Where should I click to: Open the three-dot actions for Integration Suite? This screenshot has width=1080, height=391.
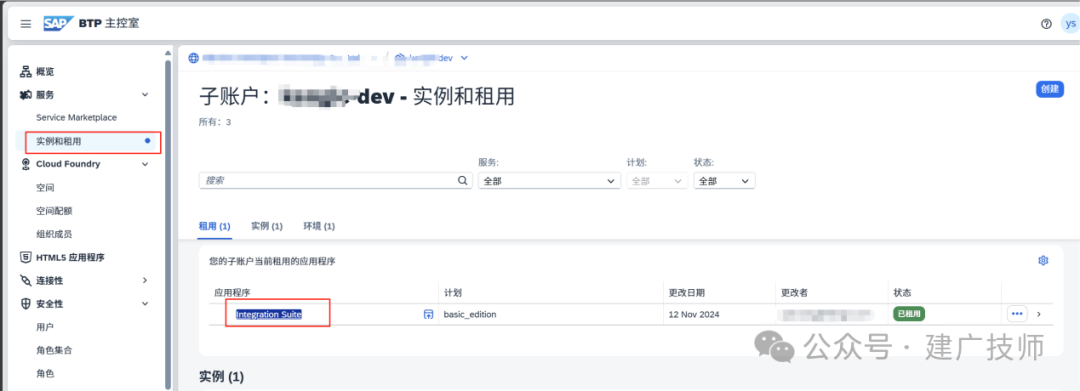point(1017,314)
